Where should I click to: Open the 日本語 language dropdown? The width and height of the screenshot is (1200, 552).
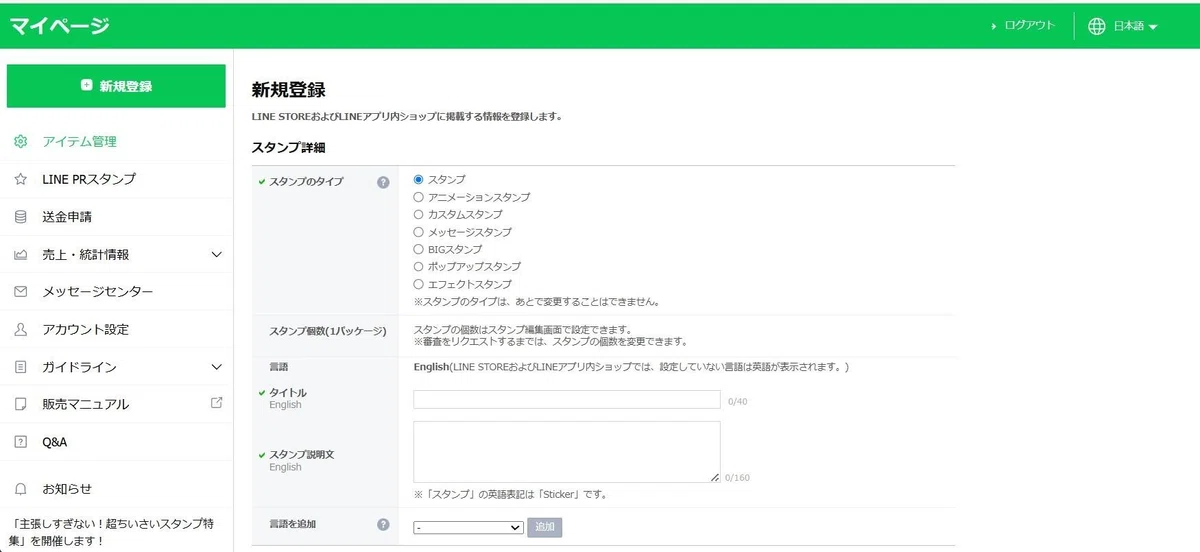pos(1135,26)
